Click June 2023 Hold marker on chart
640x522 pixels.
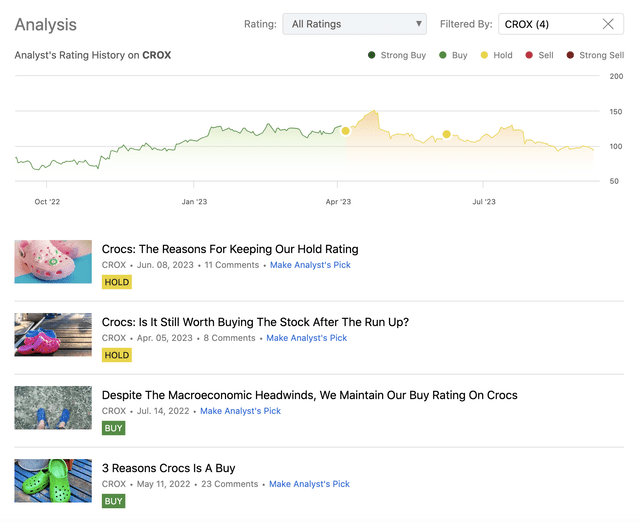[x=446, y=134]
